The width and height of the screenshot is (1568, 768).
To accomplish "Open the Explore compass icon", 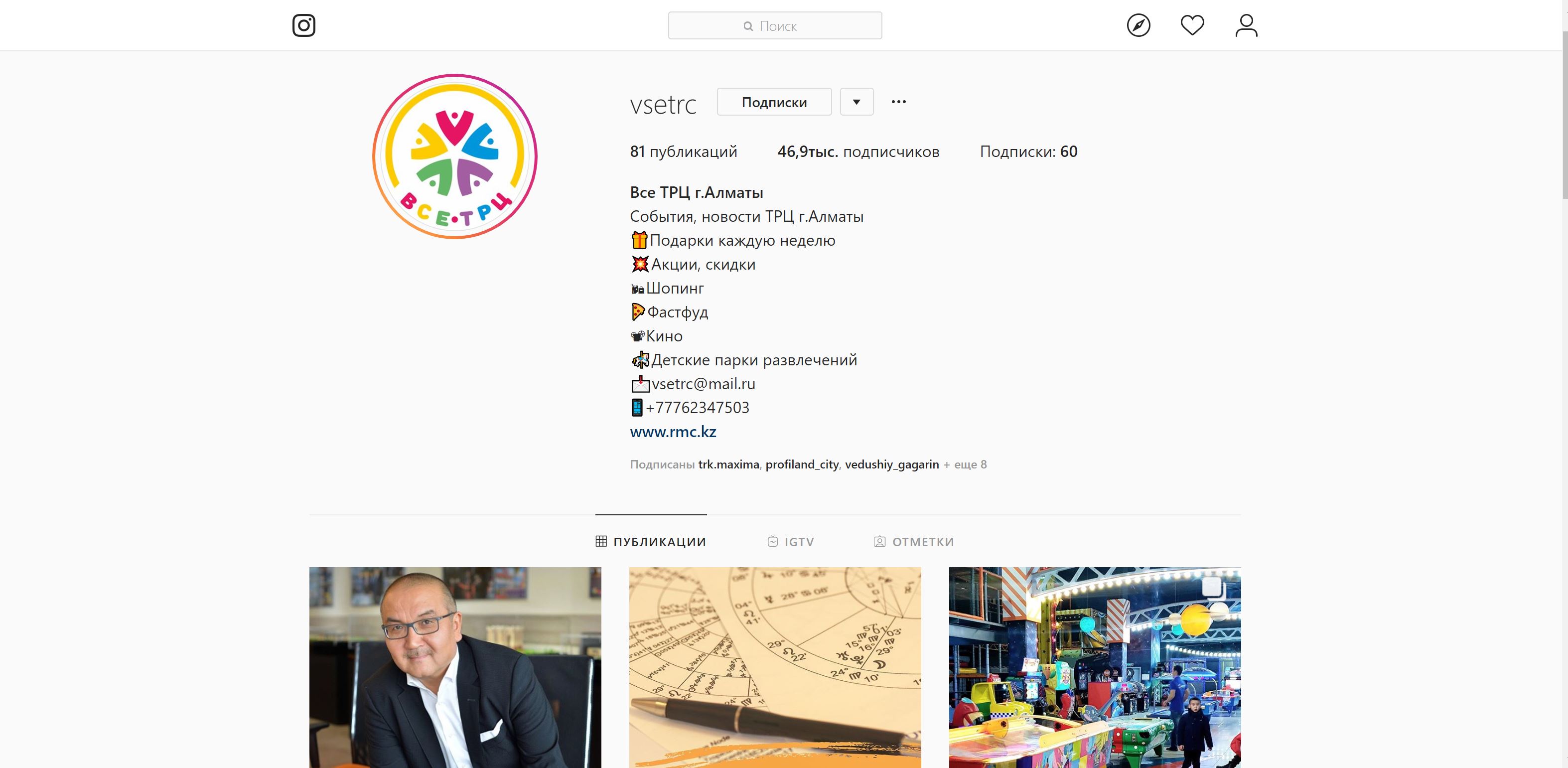I will coord(1139,25).
